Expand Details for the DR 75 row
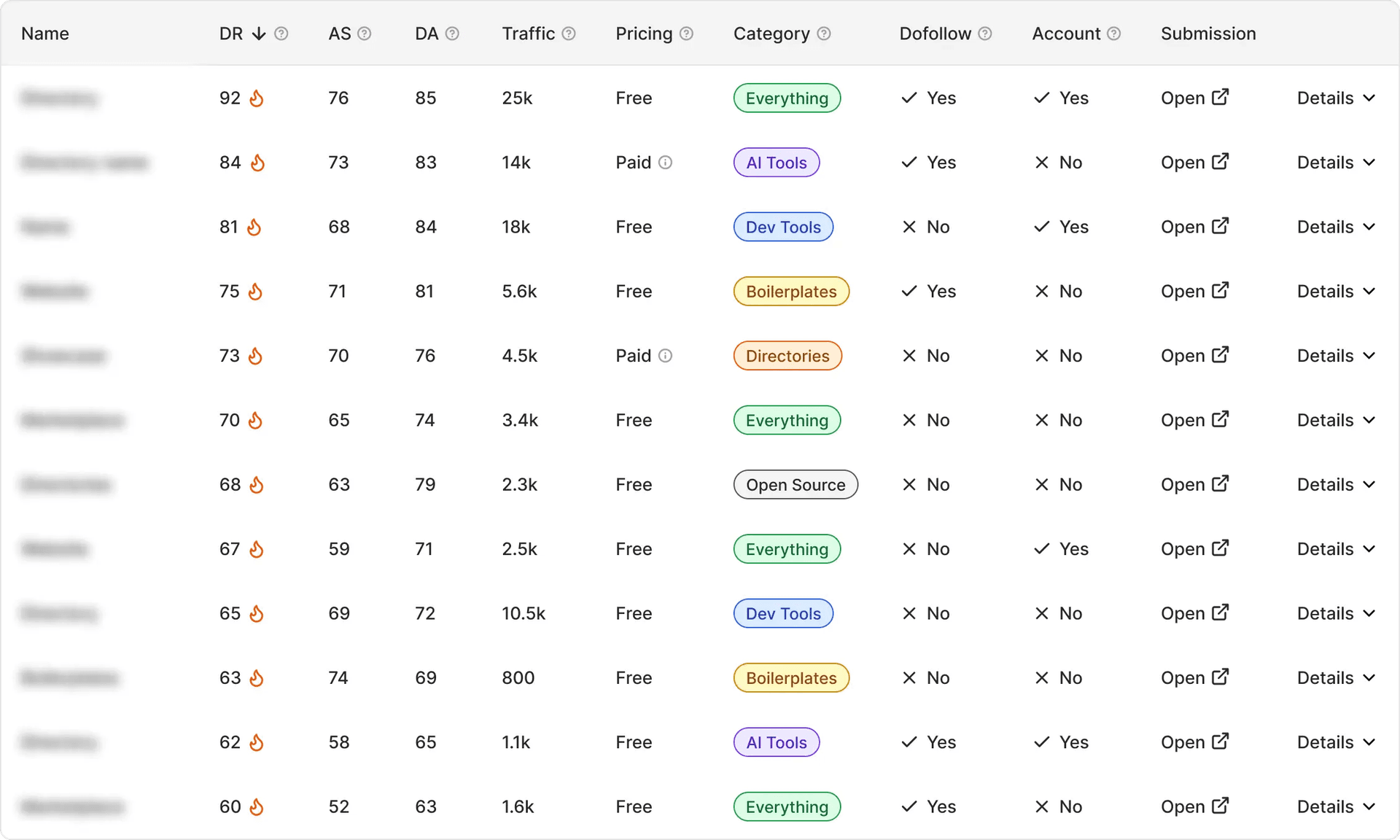This screenshot has width=1400, height=840. tap(1336, 291)
